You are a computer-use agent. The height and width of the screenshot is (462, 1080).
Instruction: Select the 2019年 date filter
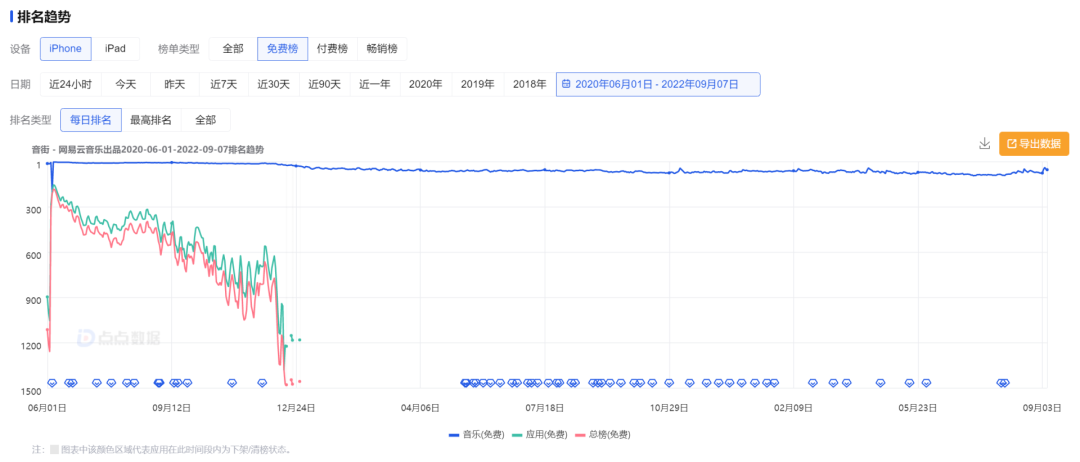pyautogui.click(x=478, y=85)
